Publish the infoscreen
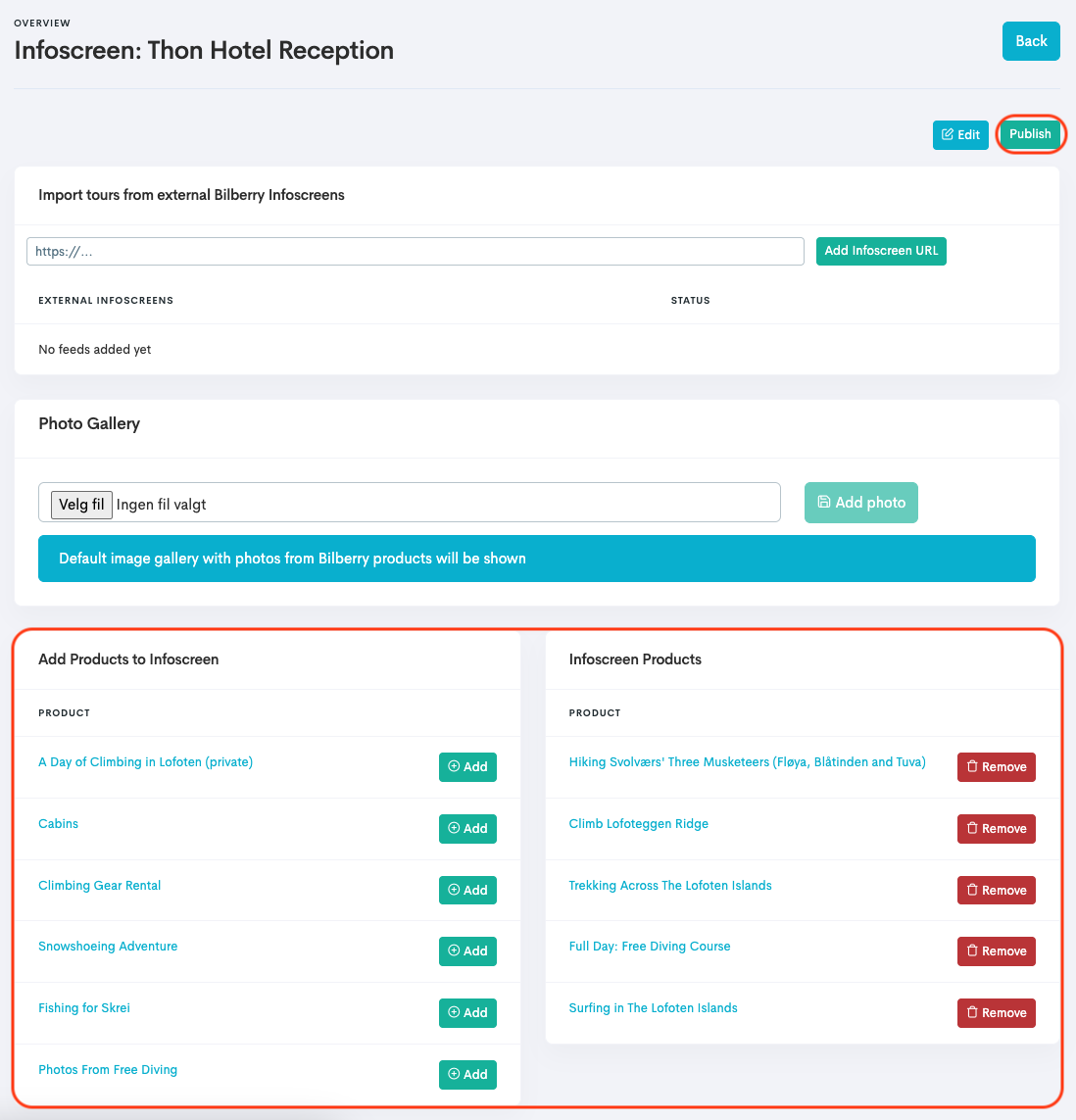 tap(1029, 134)
